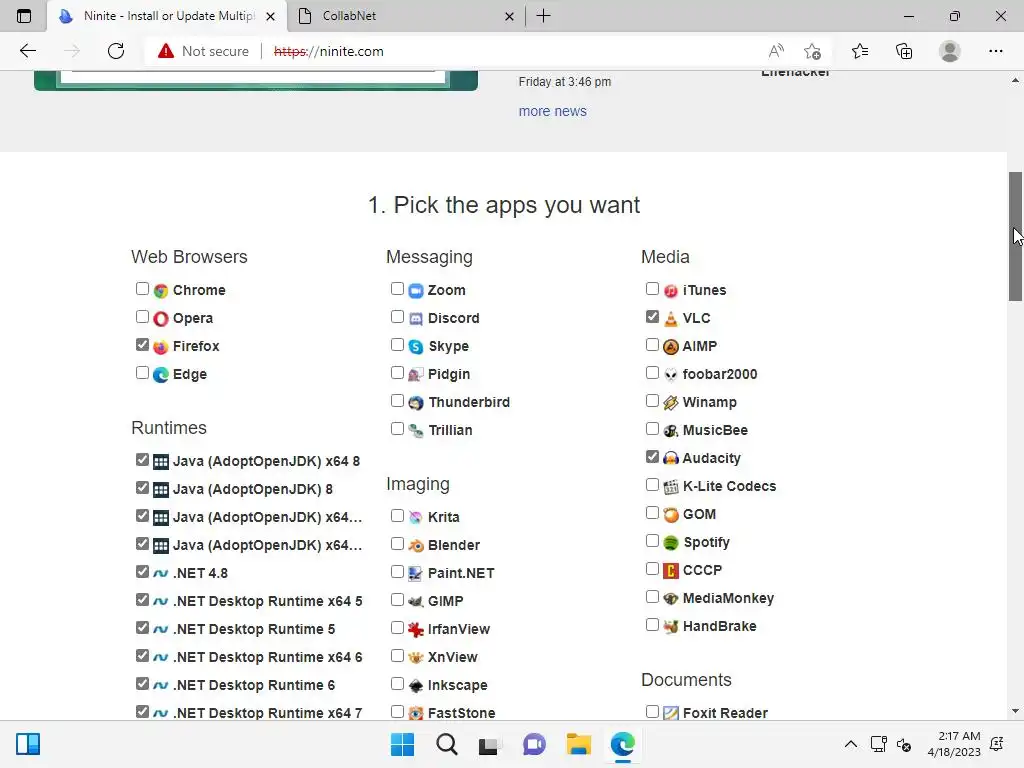Uncheck Java (AdoptOpenJDK) x64 8 checkbox
This screenshot has width=1024, height=768.
point(142,460)
